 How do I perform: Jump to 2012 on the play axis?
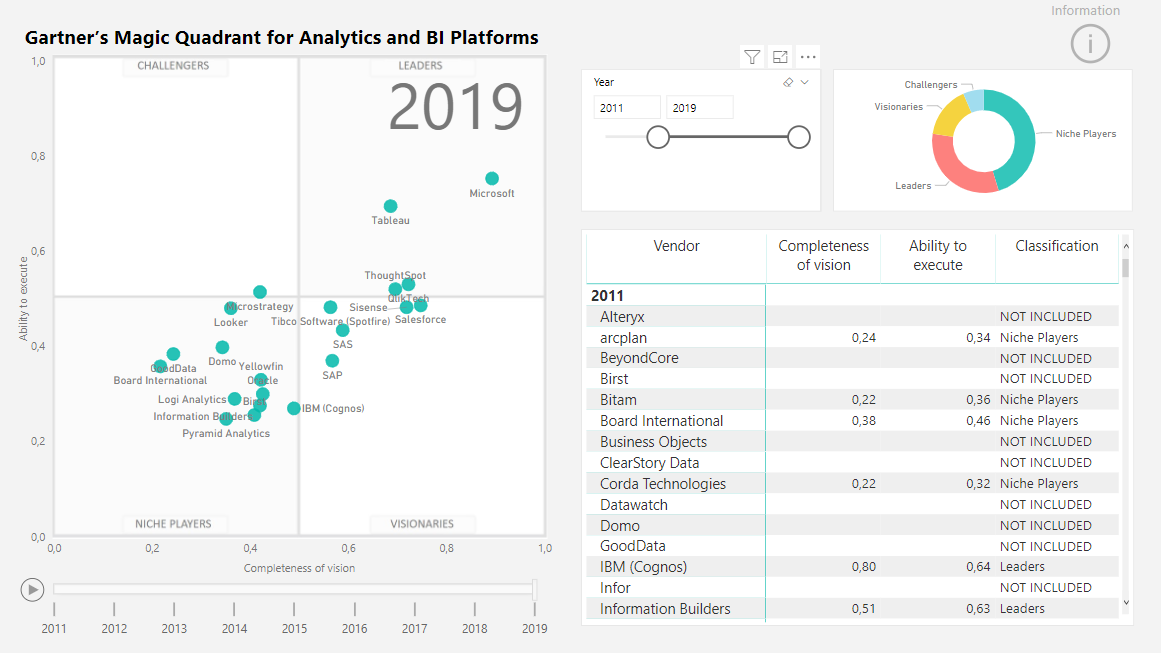click(x=114, y=628)
